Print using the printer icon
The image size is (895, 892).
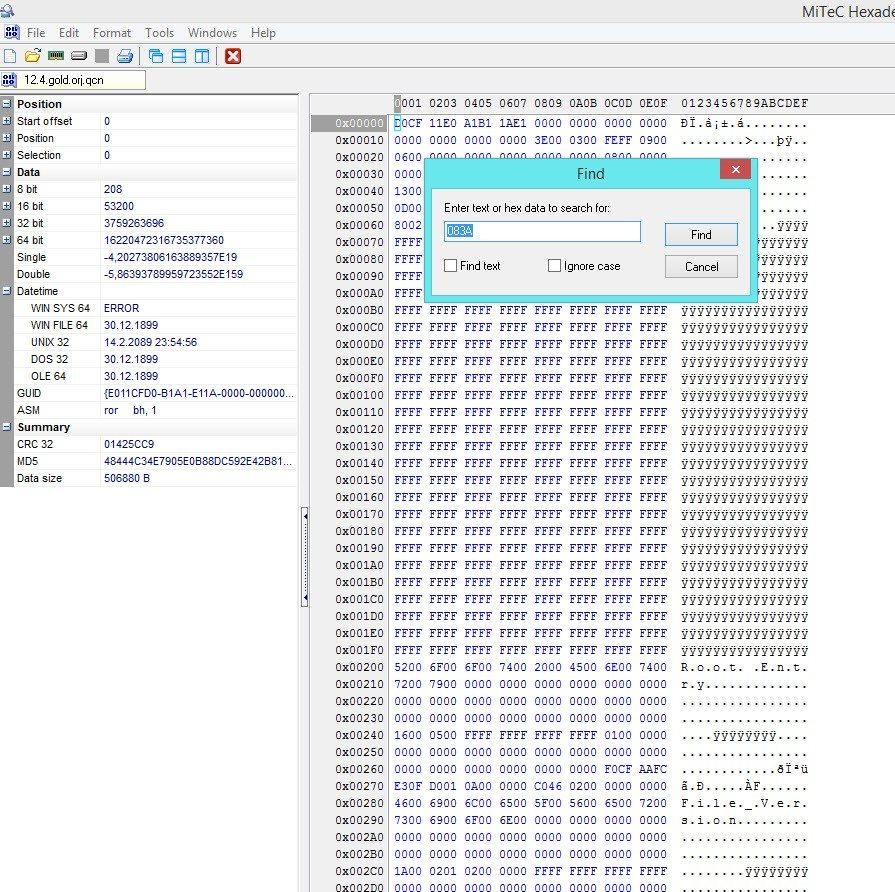point(124,56)
